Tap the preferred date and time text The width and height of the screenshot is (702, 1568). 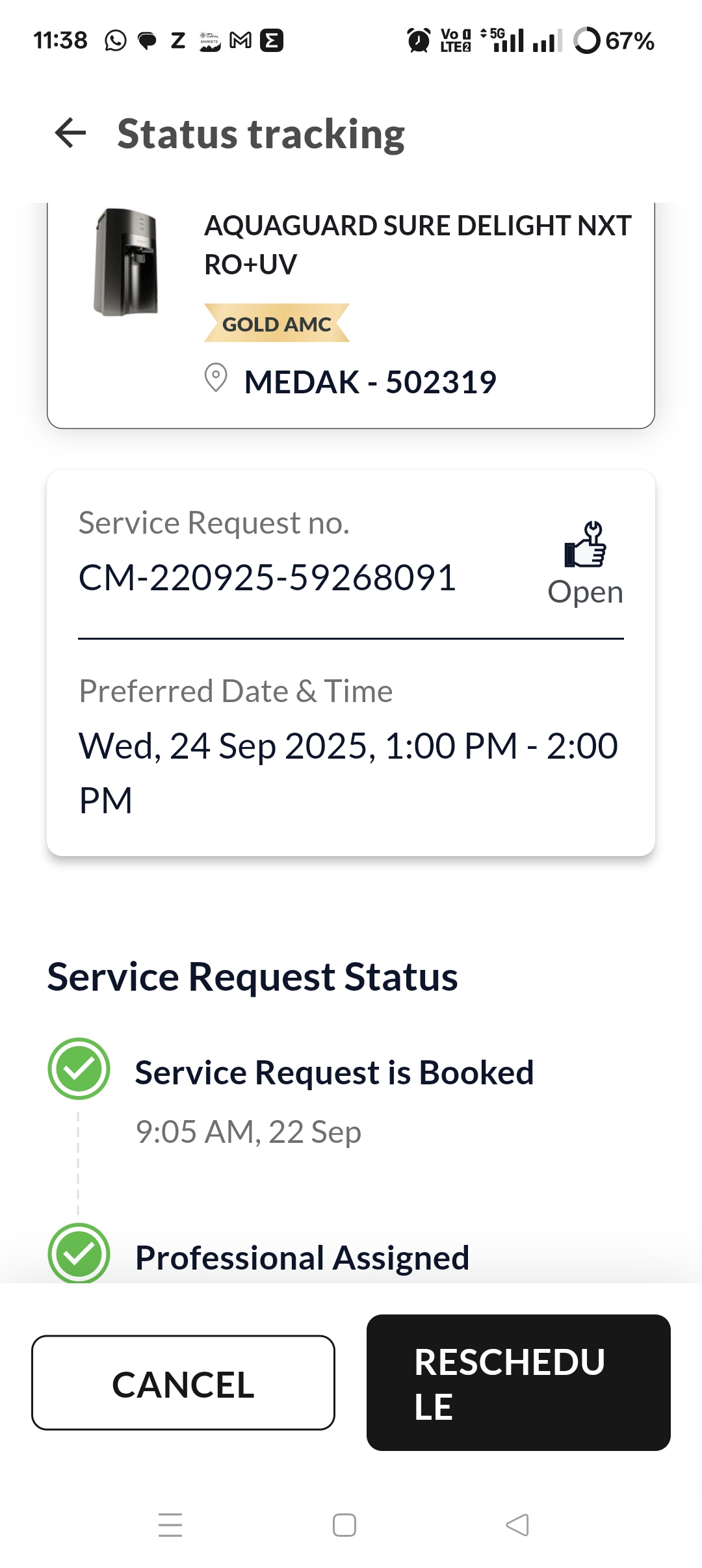click(348, 772)
